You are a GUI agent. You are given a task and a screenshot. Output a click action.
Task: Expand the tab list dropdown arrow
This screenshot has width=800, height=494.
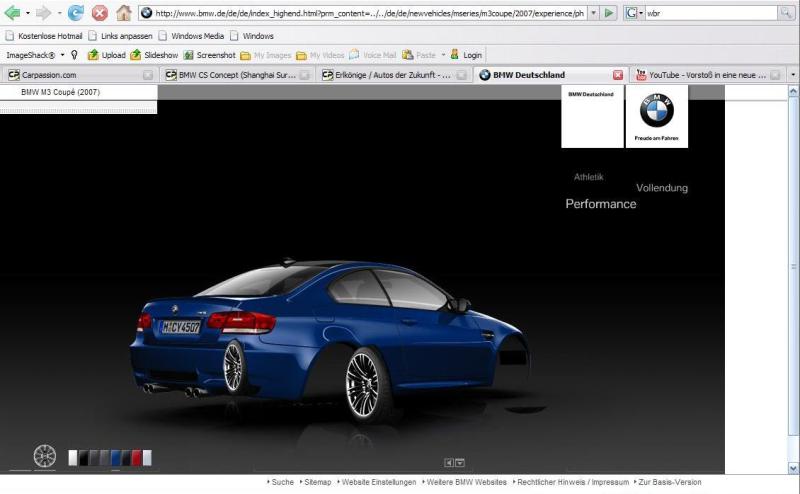[x=792, y=75]
